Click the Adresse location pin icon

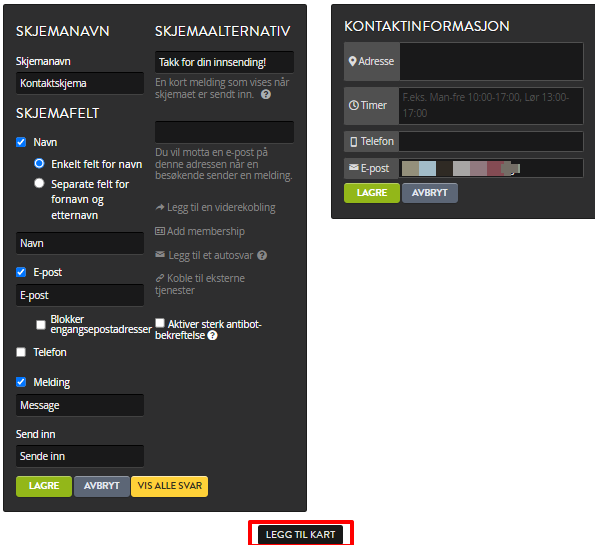tap(353, 61)
